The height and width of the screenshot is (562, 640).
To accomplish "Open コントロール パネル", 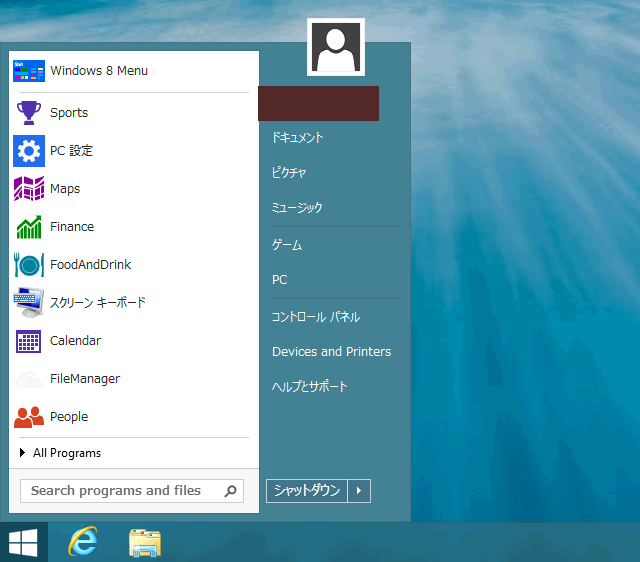I will 316,317.
